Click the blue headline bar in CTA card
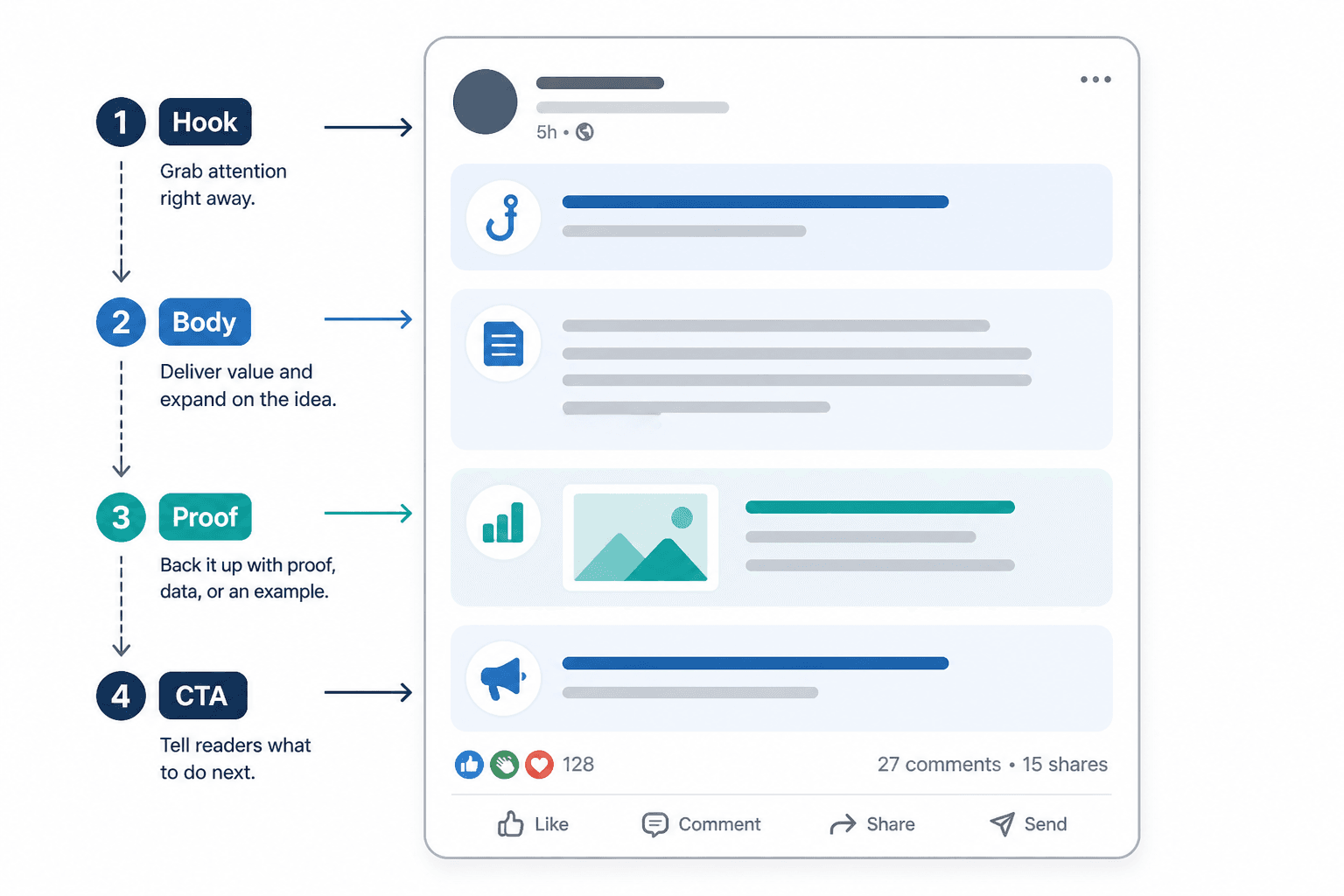1344x896 pixels. click(755, 663)
